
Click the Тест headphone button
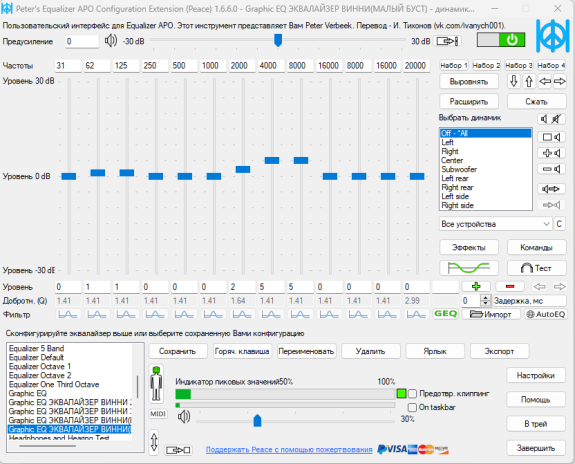pyautogui.click(x=536, y=268)
